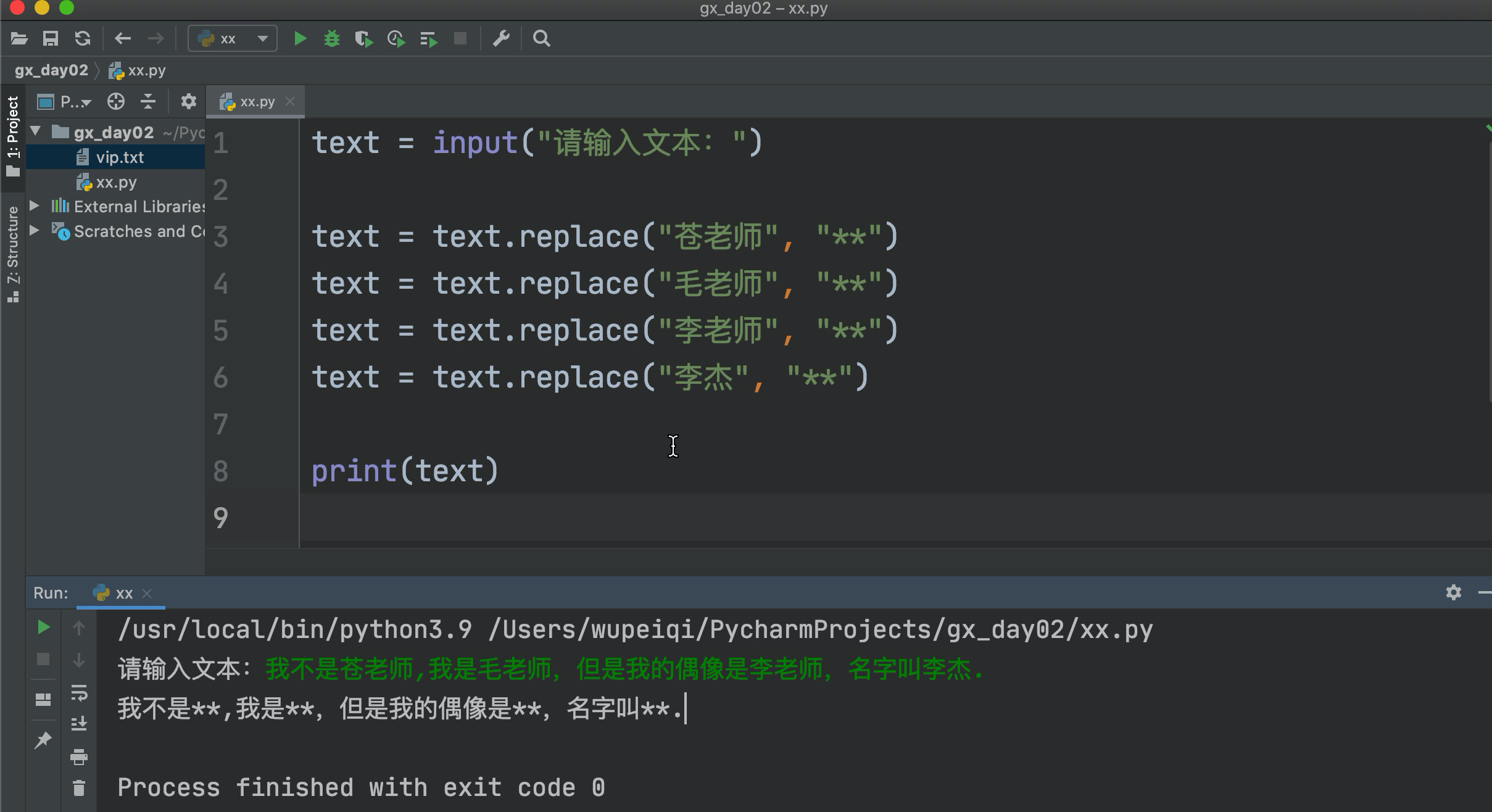Open the settings wrench in the toolbar
This screenshot has width=1492, height=812.
click(501, 39)
